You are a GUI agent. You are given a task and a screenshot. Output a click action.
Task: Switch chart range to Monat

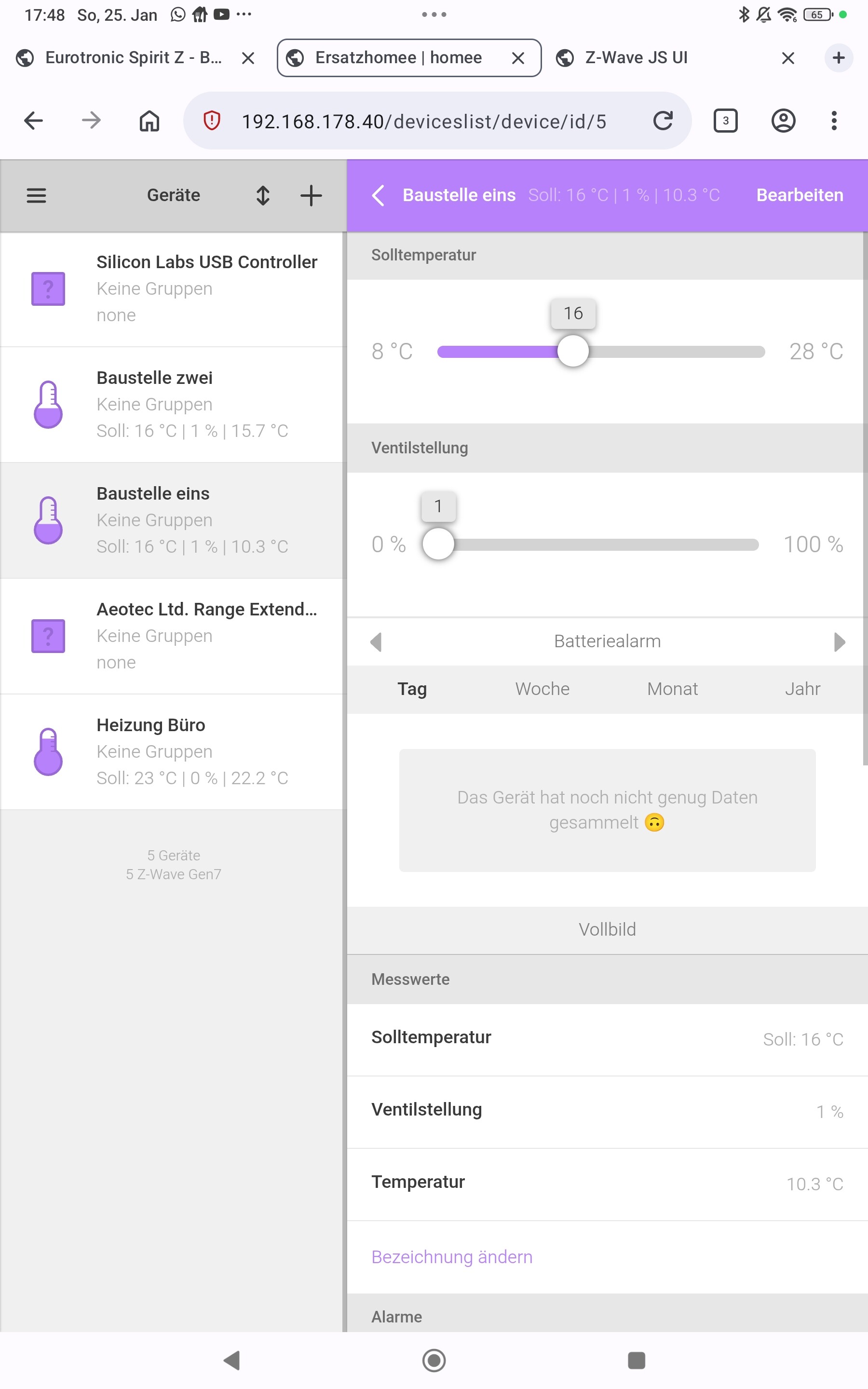click(x=672, y=689)
